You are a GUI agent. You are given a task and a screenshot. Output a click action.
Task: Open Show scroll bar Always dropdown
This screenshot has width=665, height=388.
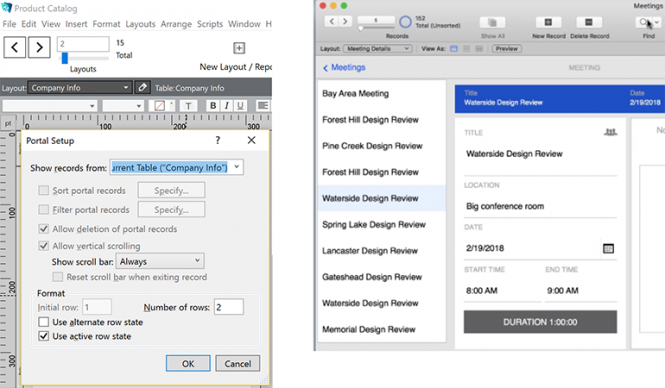click(x=160, y=261)
